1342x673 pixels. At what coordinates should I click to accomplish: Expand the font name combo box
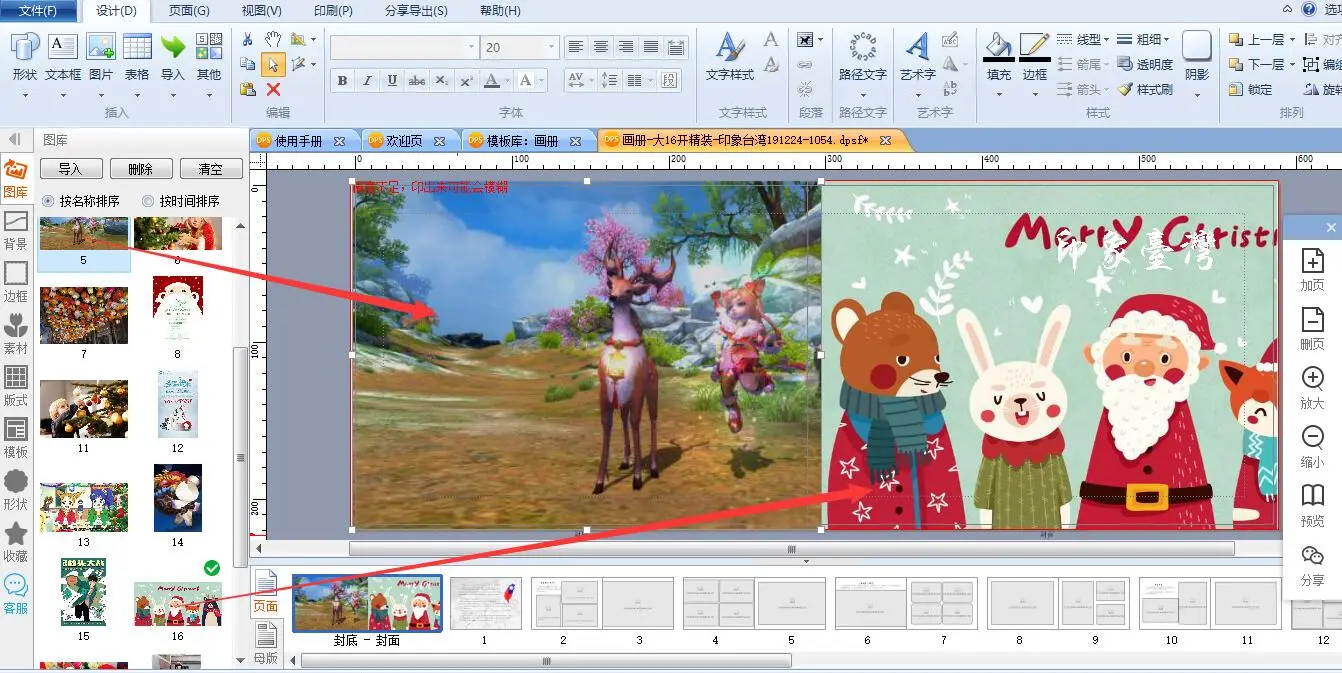471,47
